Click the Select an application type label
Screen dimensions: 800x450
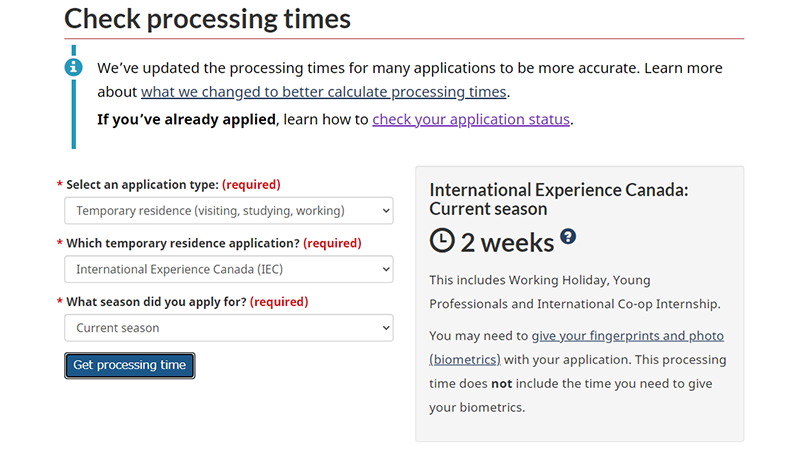tap(142, 185)
